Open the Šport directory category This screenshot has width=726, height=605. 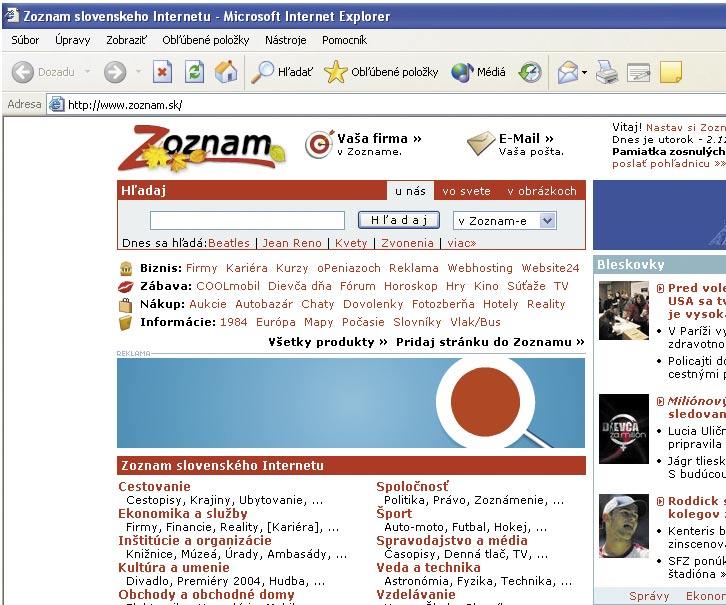pos(394,513)
